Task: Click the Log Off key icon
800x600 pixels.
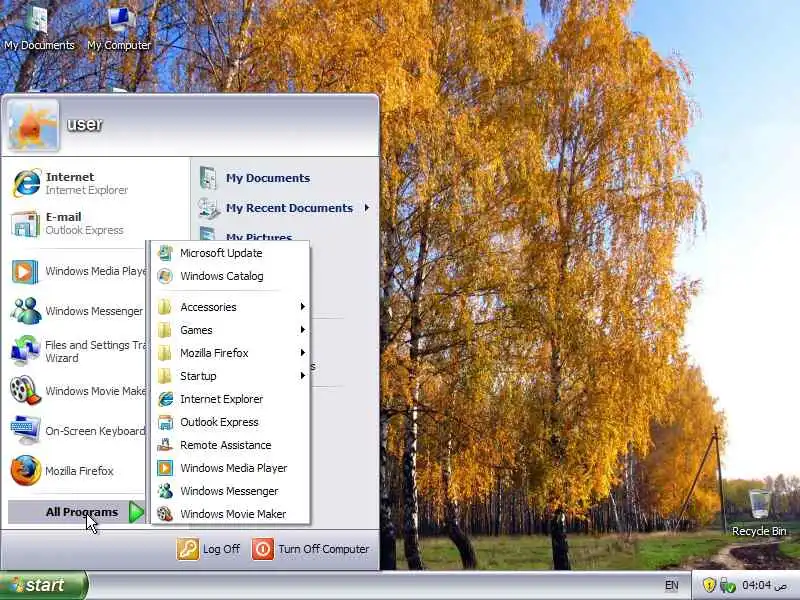Action: point(187,549)
